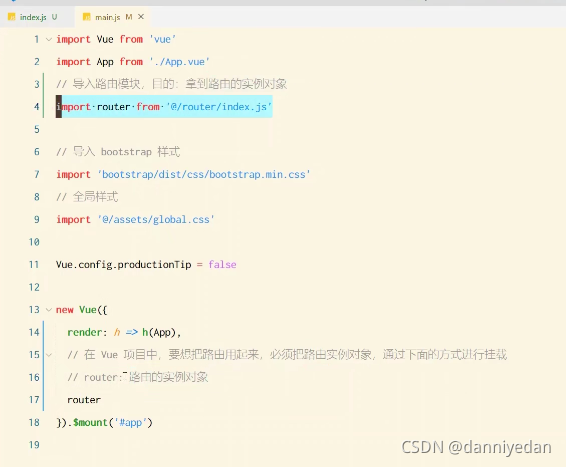Click the 全局样式 comment on line 8

pos(87,197)
